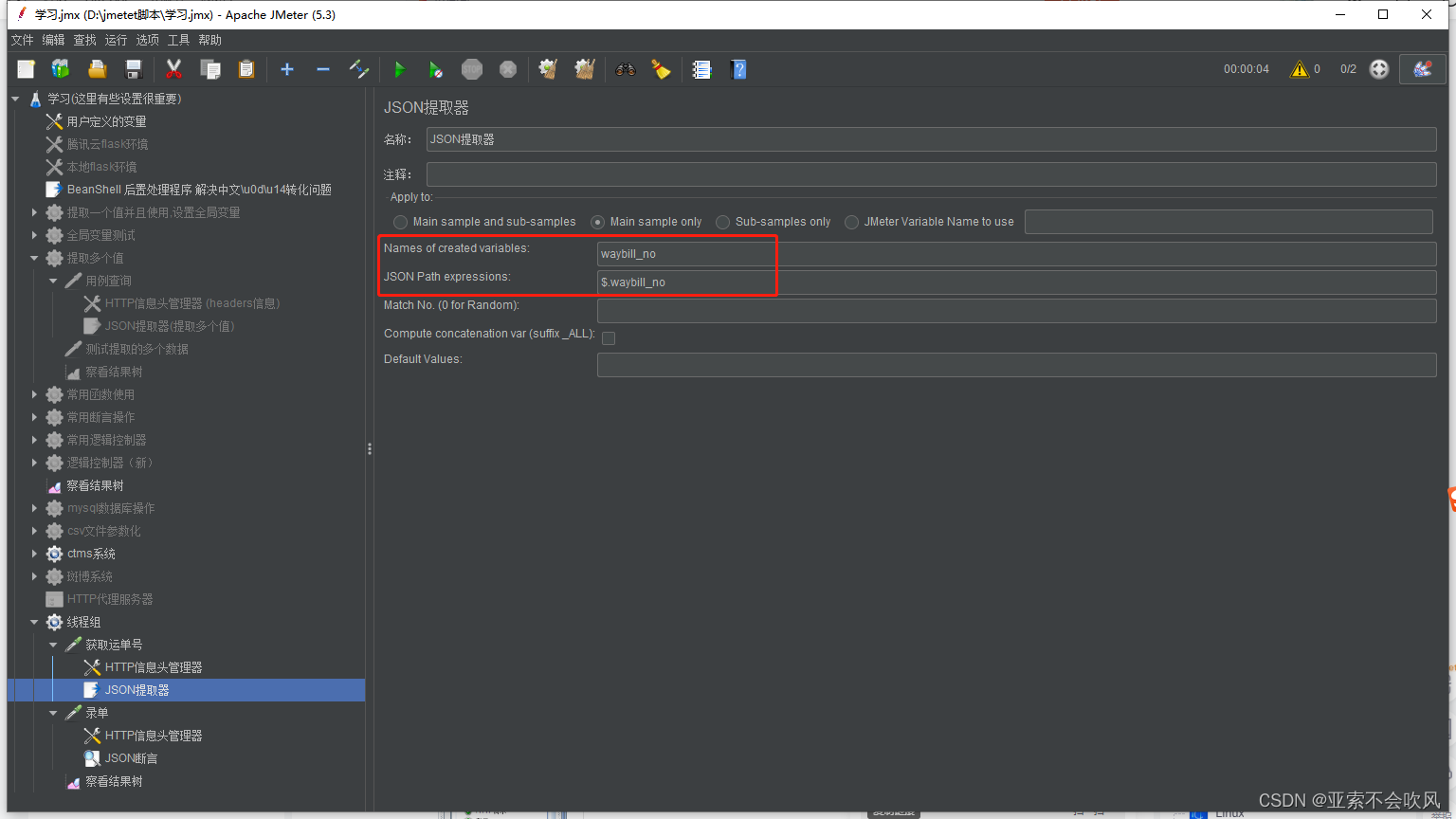Click the remote engine globe icon
The height and width of the screenshot is (819, 1456).
(1379, 69)
